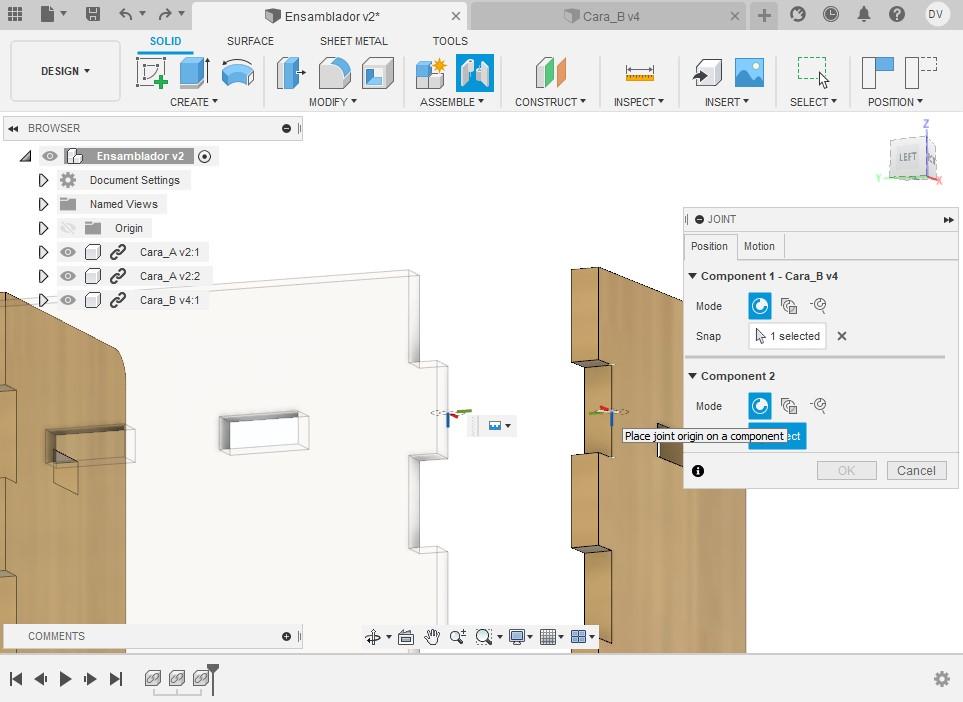Select the Shell tool
The image size is (963, 702).
coord(378,72)
